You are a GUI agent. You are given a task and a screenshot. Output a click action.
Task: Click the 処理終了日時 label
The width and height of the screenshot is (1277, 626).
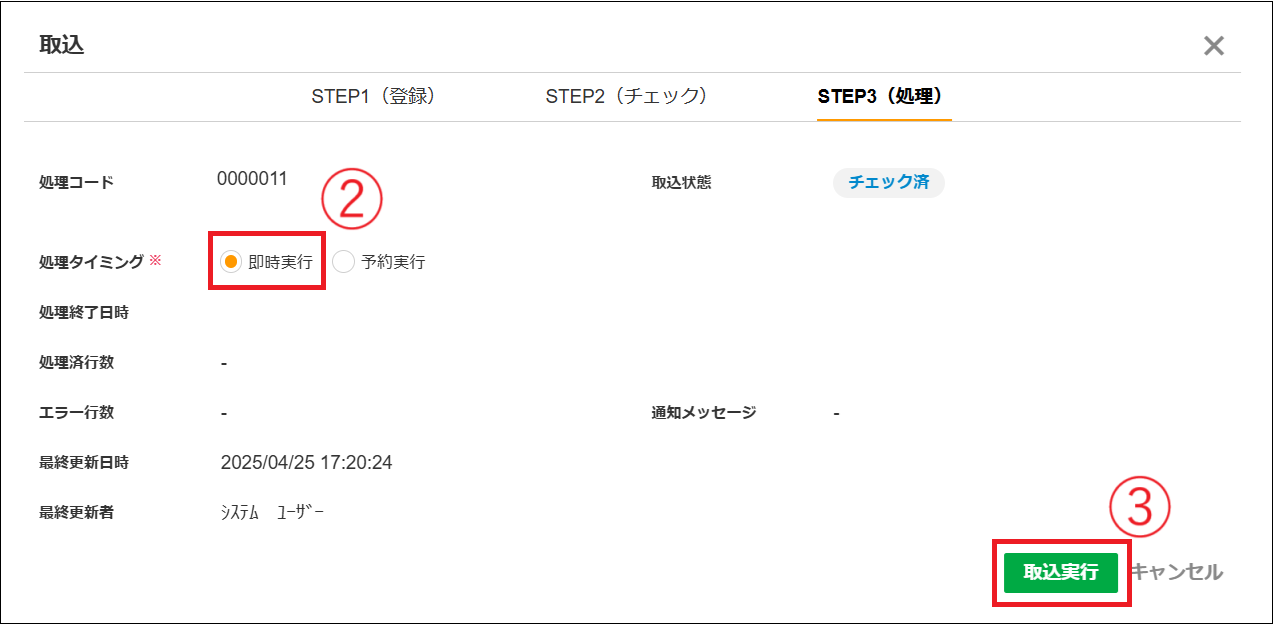tap(84, 312)
